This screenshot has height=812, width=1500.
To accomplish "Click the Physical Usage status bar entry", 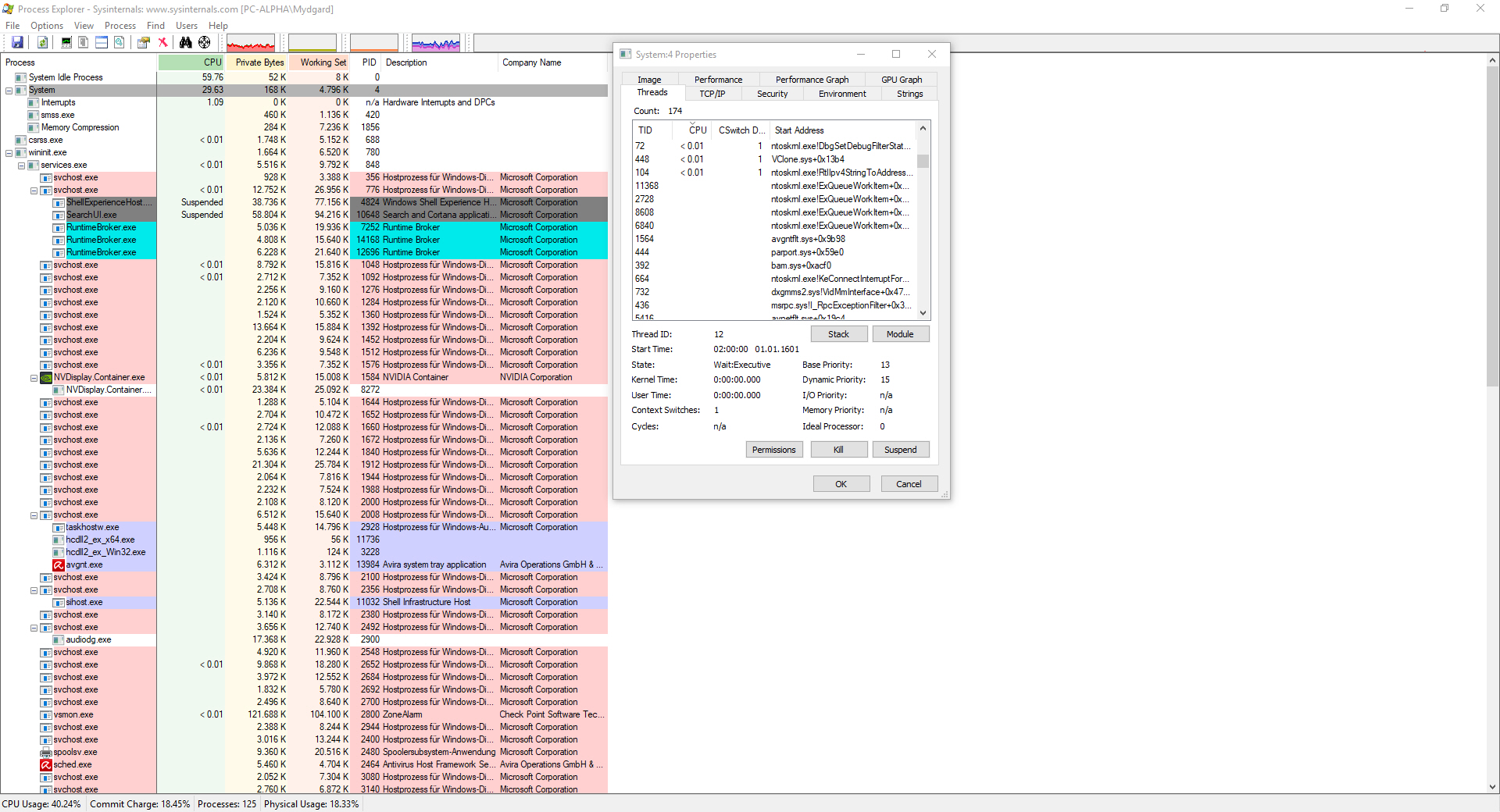I will click(312, 804).
